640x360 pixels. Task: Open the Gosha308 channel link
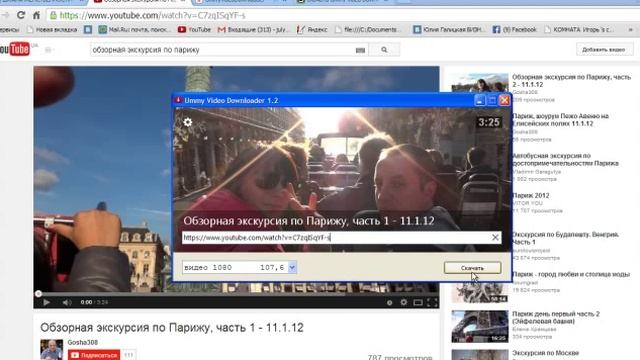click(82, 342)
